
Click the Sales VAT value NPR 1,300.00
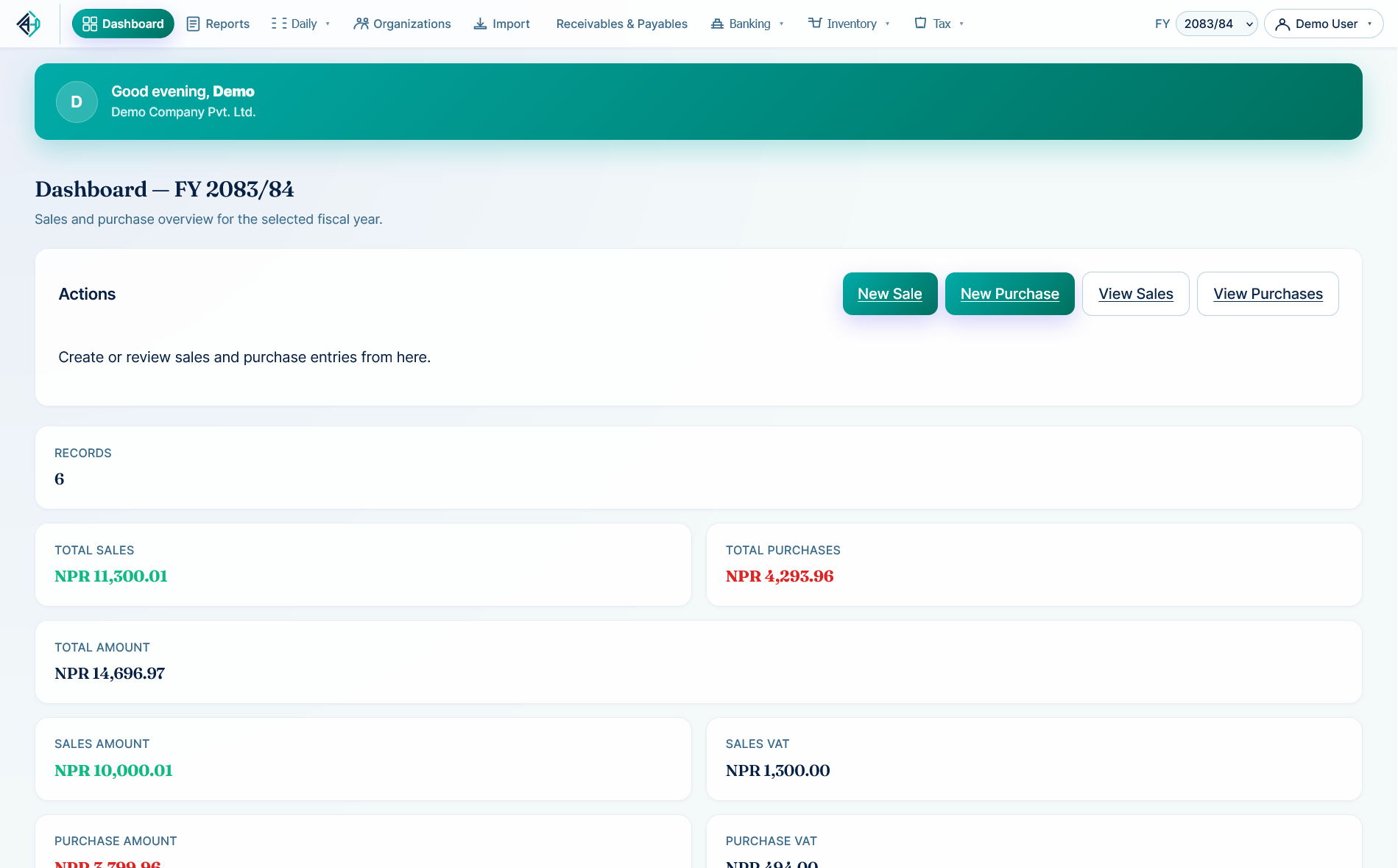(x=777, y=771)
